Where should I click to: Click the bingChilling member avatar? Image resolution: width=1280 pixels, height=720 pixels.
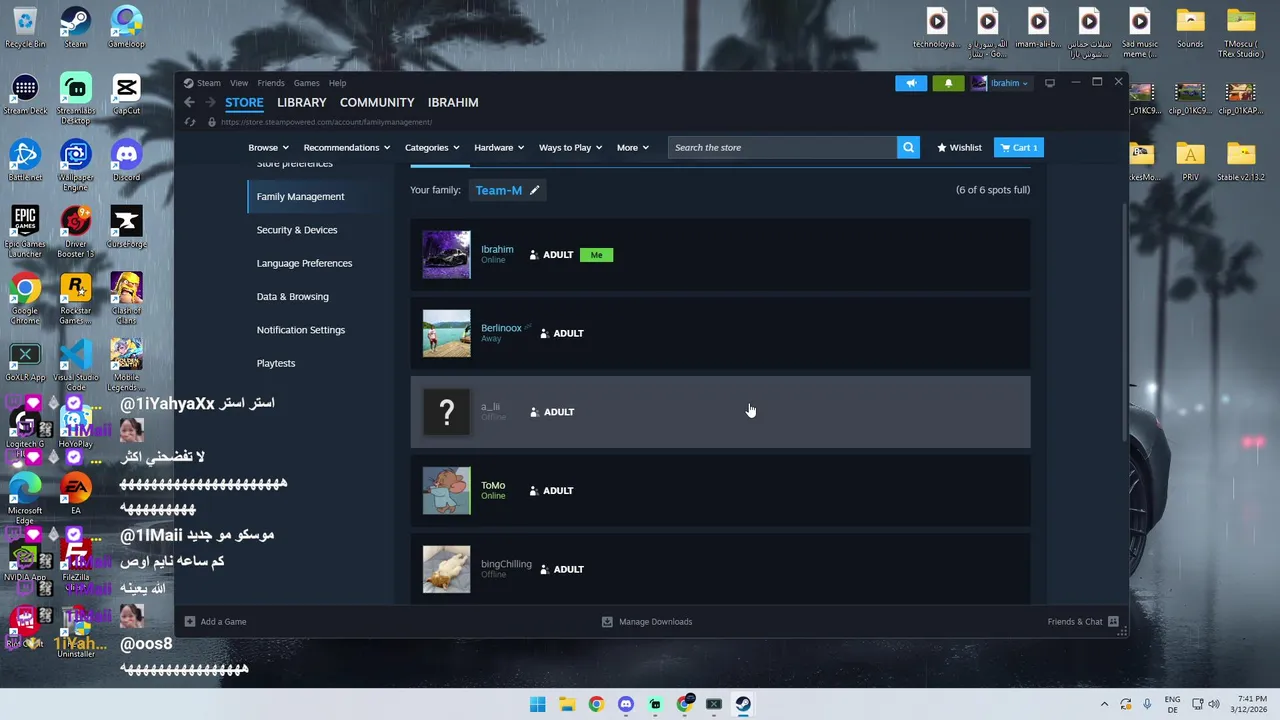coord(446,569)
